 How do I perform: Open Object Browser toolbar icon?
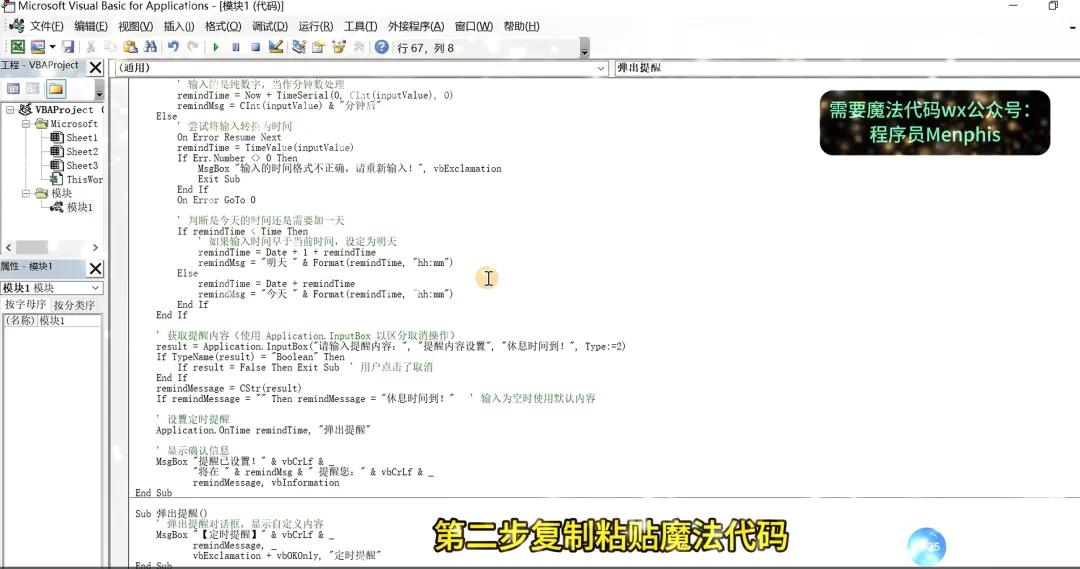coord(338,47)
